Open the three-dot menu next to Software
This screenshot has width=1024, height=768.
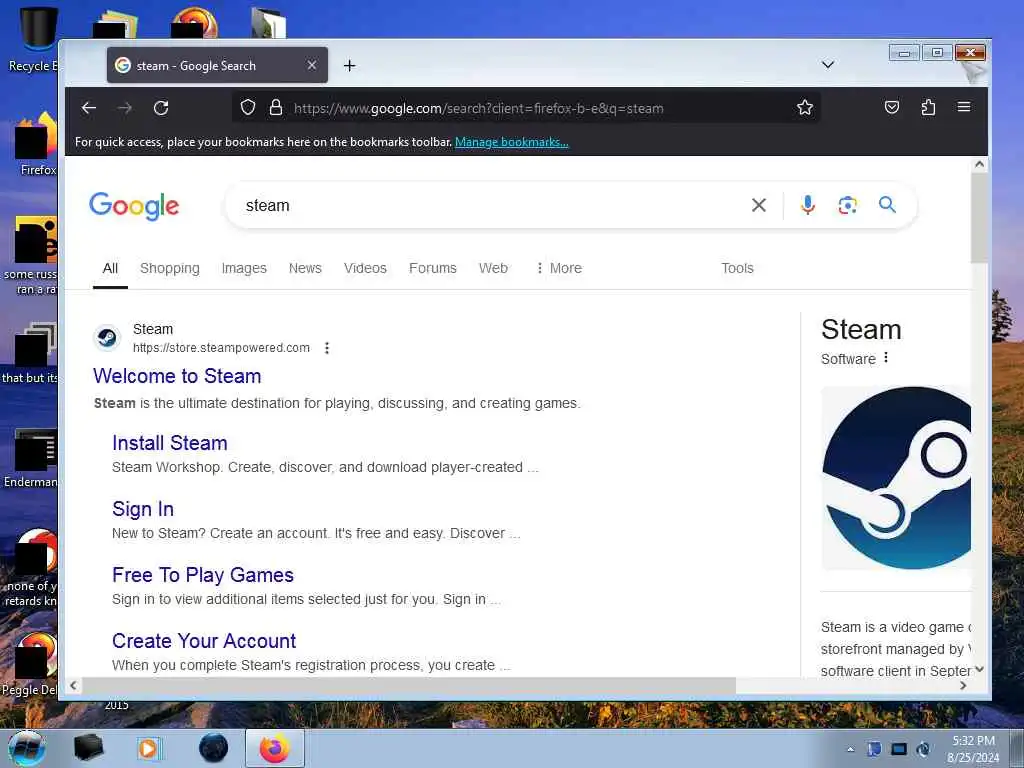point(886,358)
